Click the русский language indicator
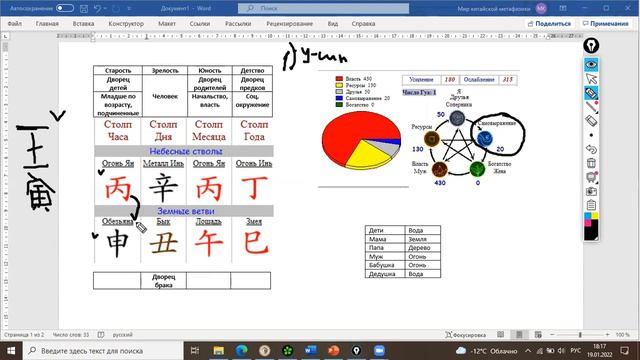This screenshot has width=640, height=360. [122, 335]
